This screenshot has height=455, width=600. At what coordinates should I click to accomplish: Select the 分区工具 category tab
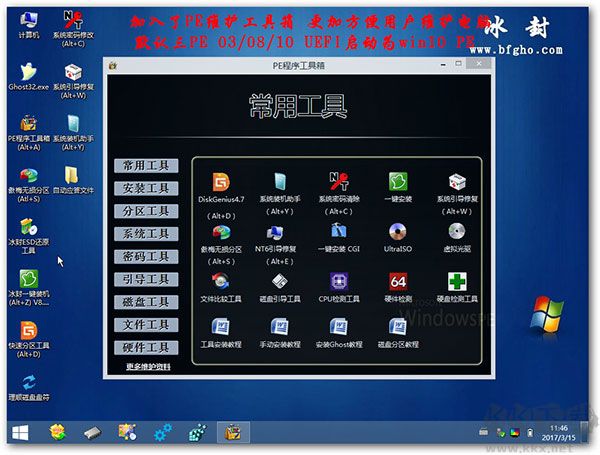145,211
